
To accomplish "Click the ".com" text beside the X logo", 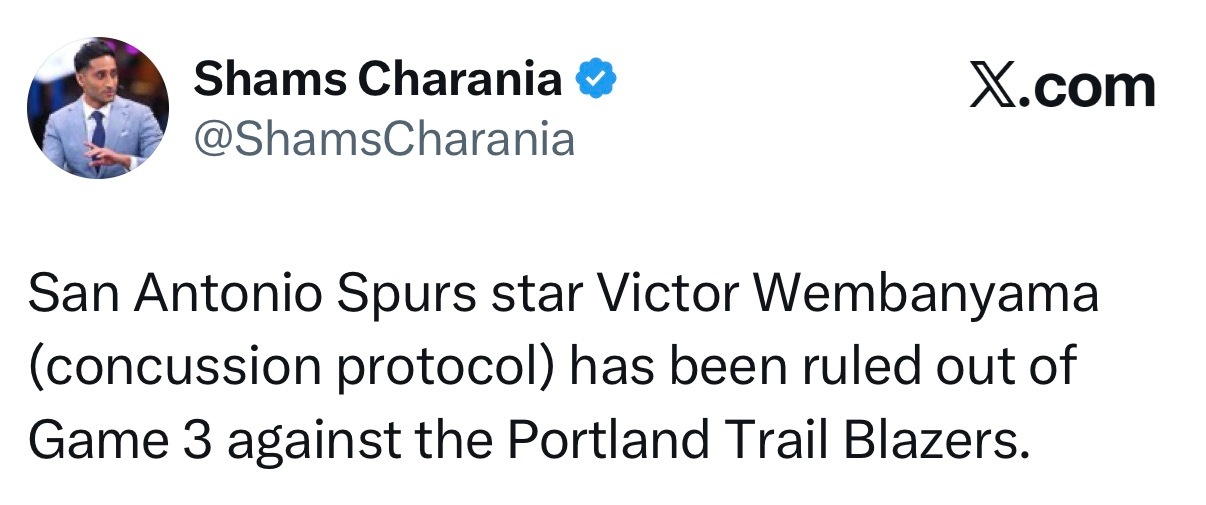I will pyautogui.click(x=1086, y=88).
